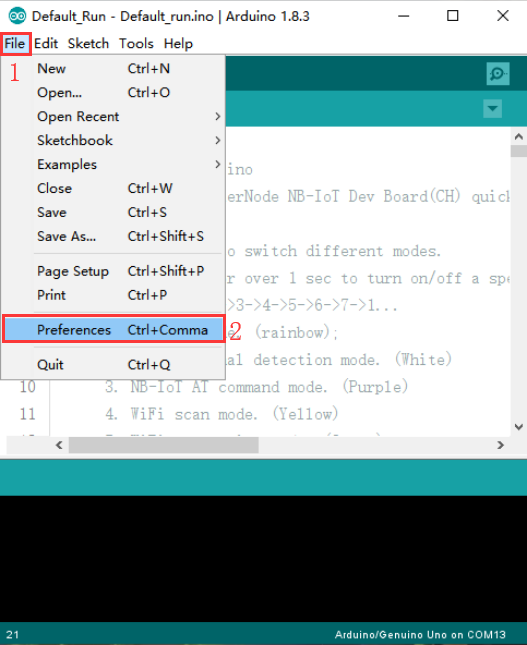
Task: Open the Sketch menu
Action: 88,44
